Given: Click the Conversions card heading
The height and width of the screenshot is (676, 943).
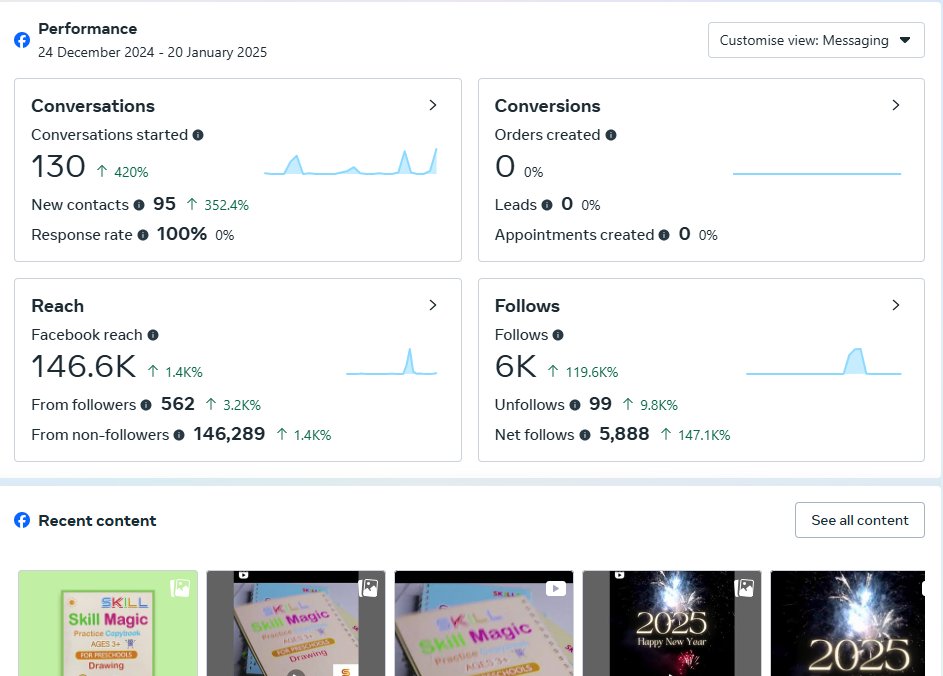Looking at the screenshot, I should pos(547,106).
